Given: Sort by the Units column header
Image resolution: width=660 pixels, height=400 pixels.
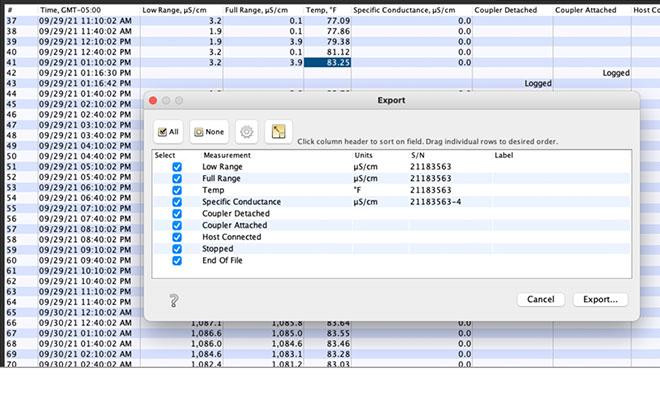Looking at the screenshot, I should click(x=362, y=155).
